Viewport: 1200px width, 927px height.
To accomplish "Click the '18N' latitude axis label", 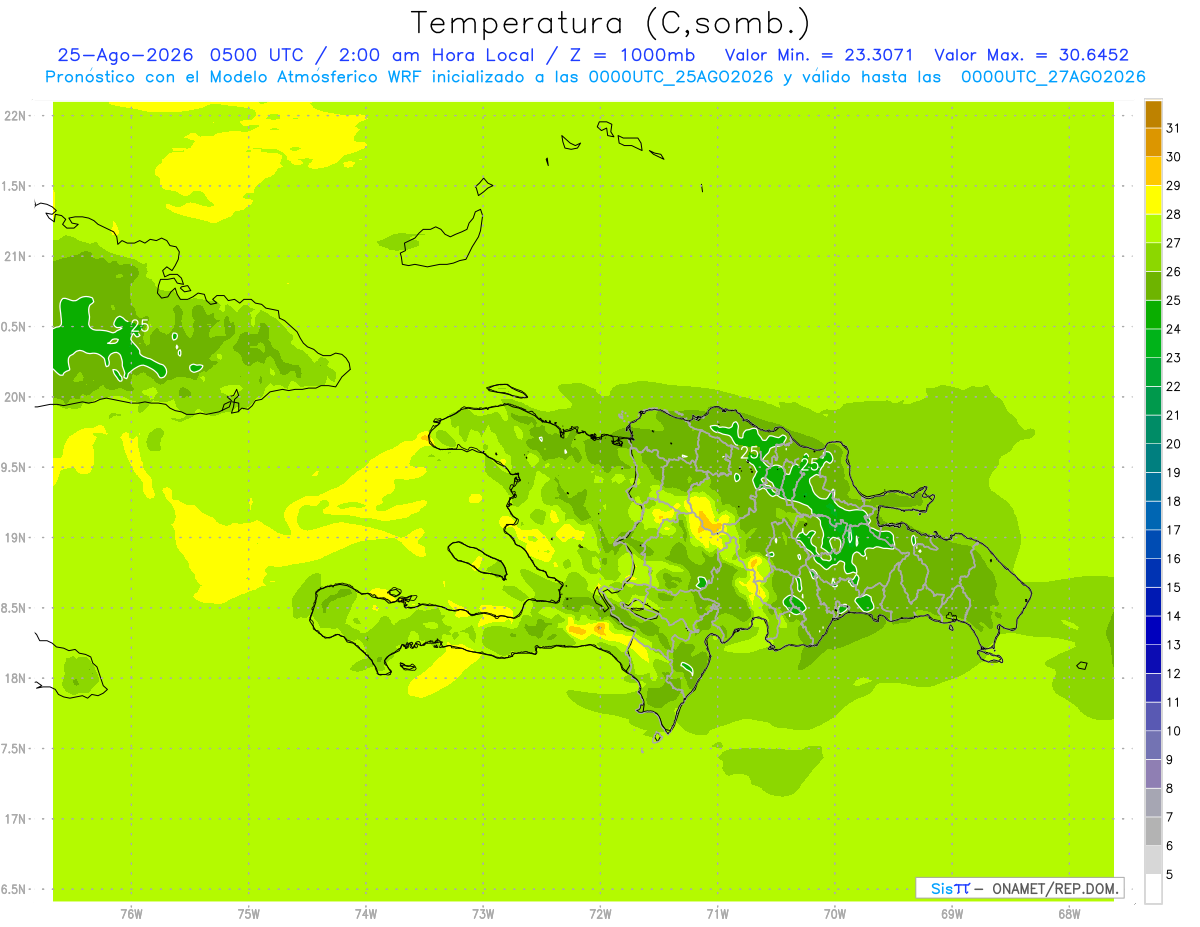I will (x=17, y=679).
